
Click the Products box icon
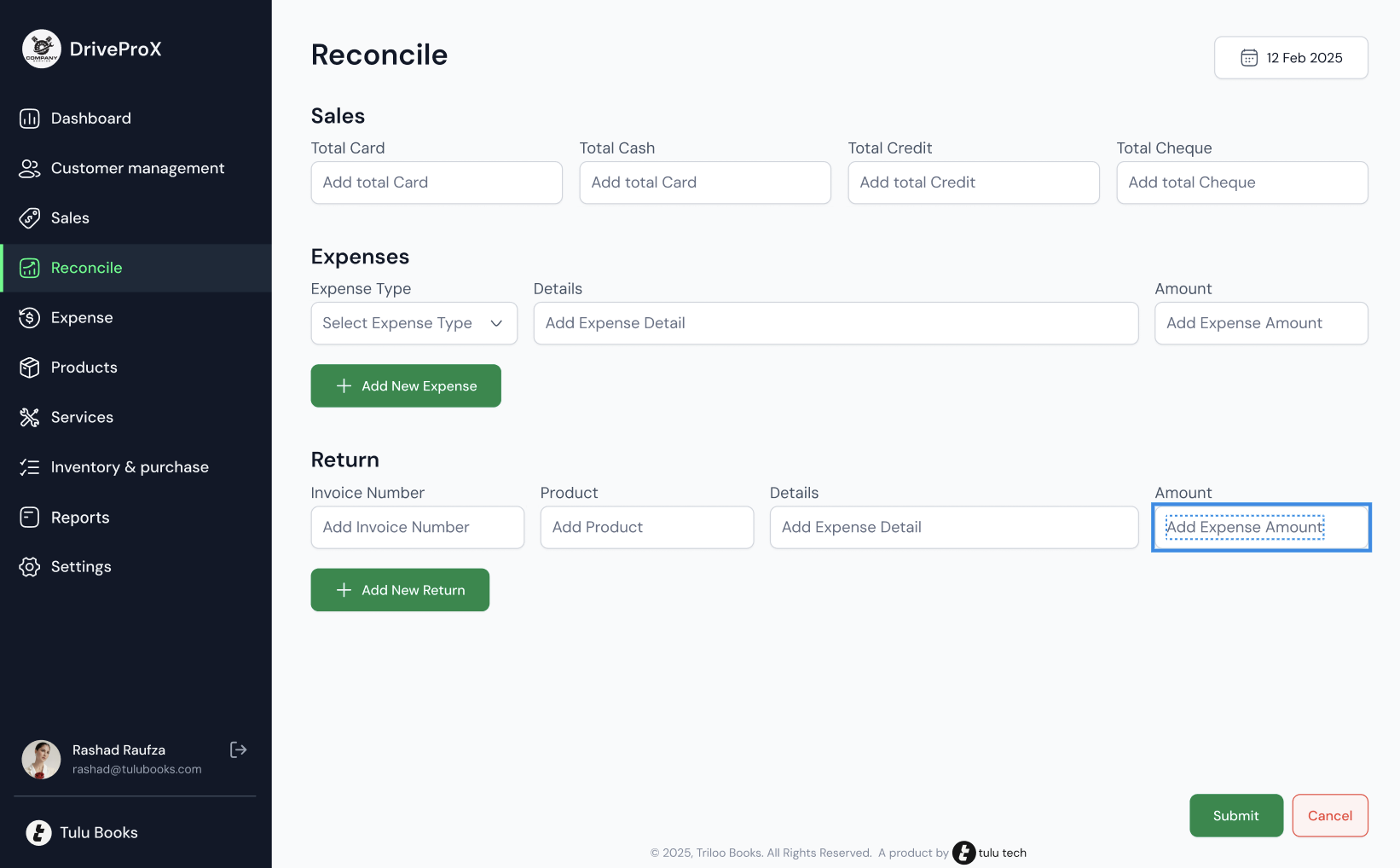click(x=30, y=367)
